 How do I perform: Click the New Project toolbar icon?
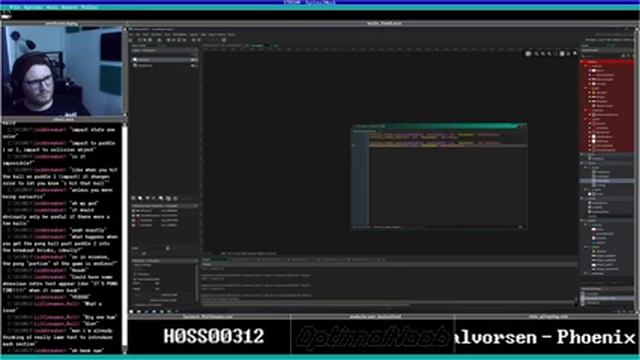(x=139, y=40)
